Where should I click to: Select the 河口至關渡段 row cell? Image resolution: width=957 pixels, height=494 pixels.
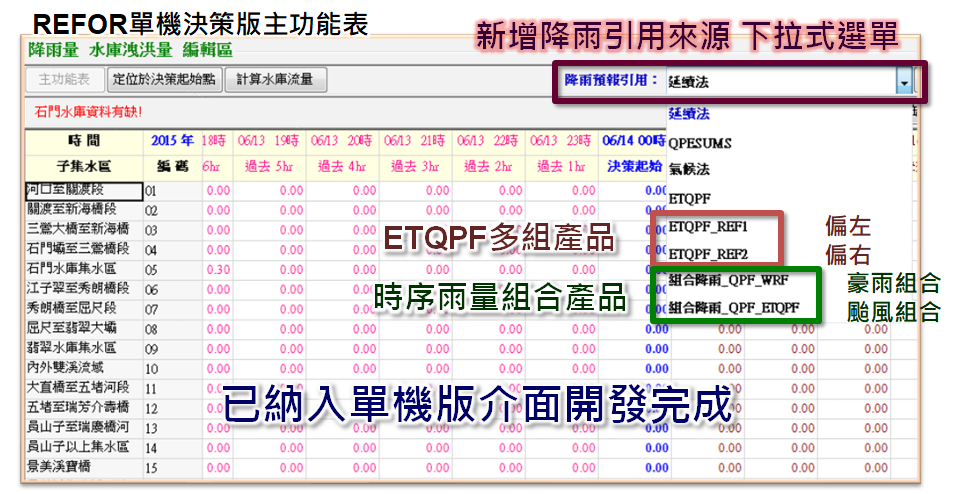pos(84,191)
